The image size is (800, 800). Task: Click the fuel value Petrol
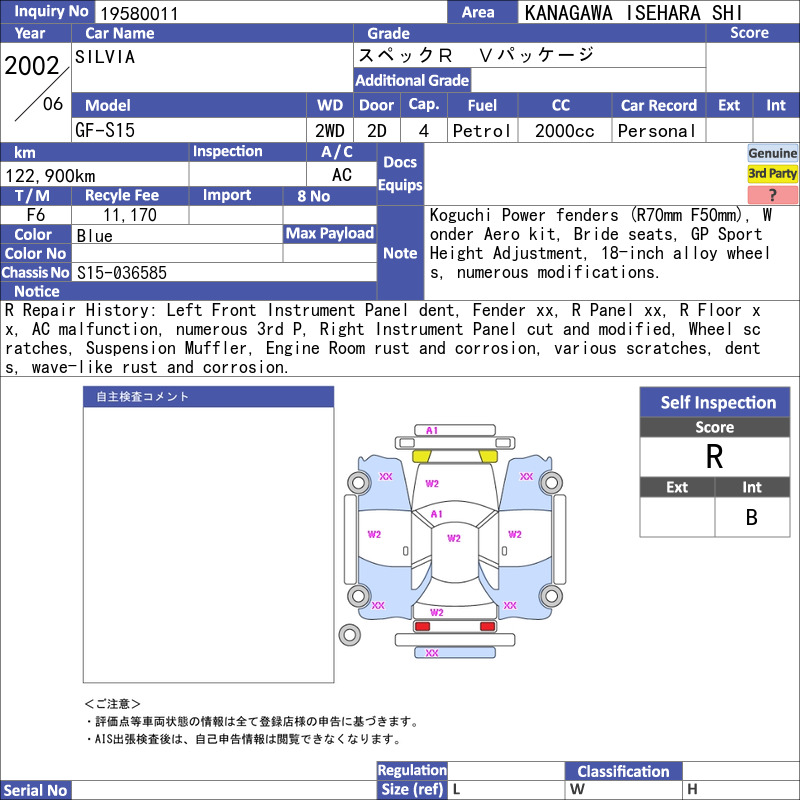[482, 131]
